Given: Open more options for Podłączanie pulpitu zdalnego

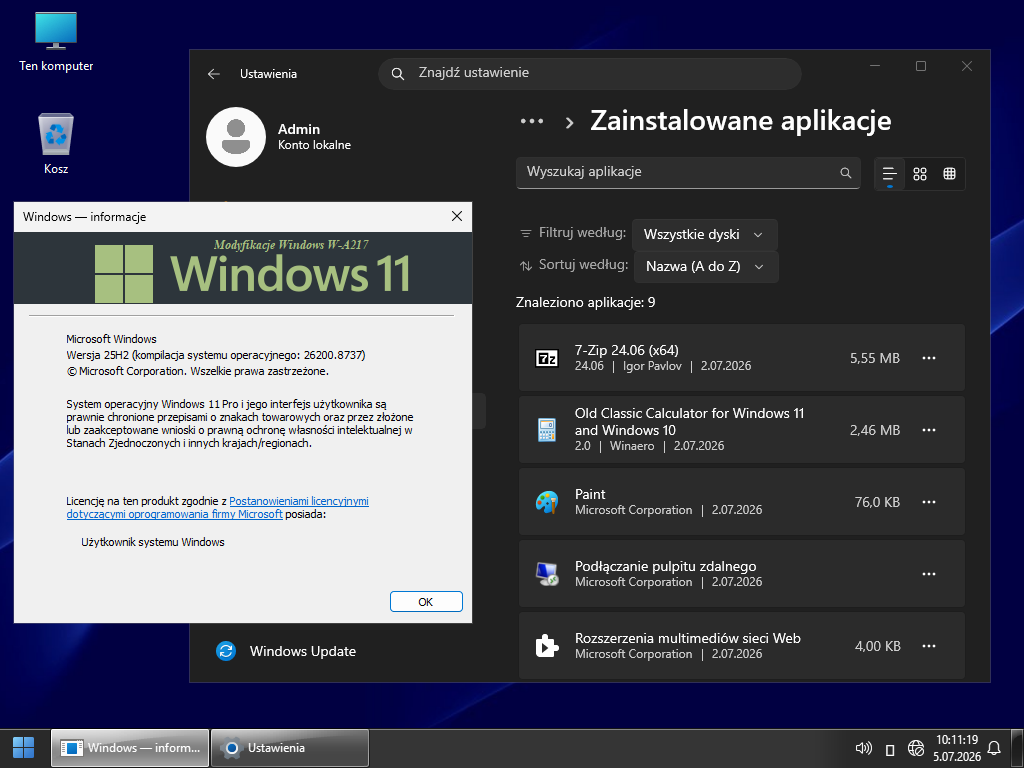Looking at the screenshot, I should [x=929, y=574].
